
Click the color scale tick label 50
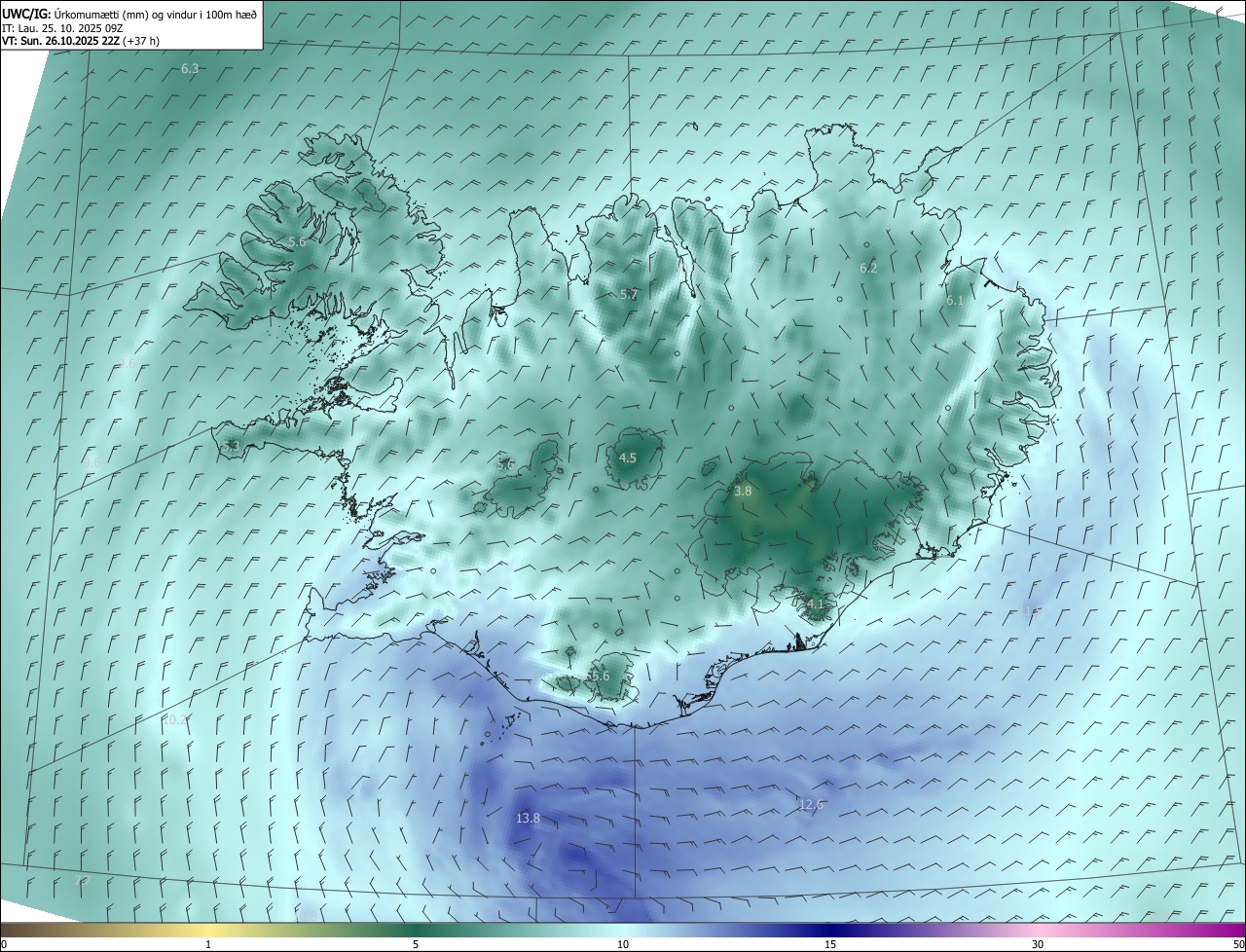(1238, 945)
